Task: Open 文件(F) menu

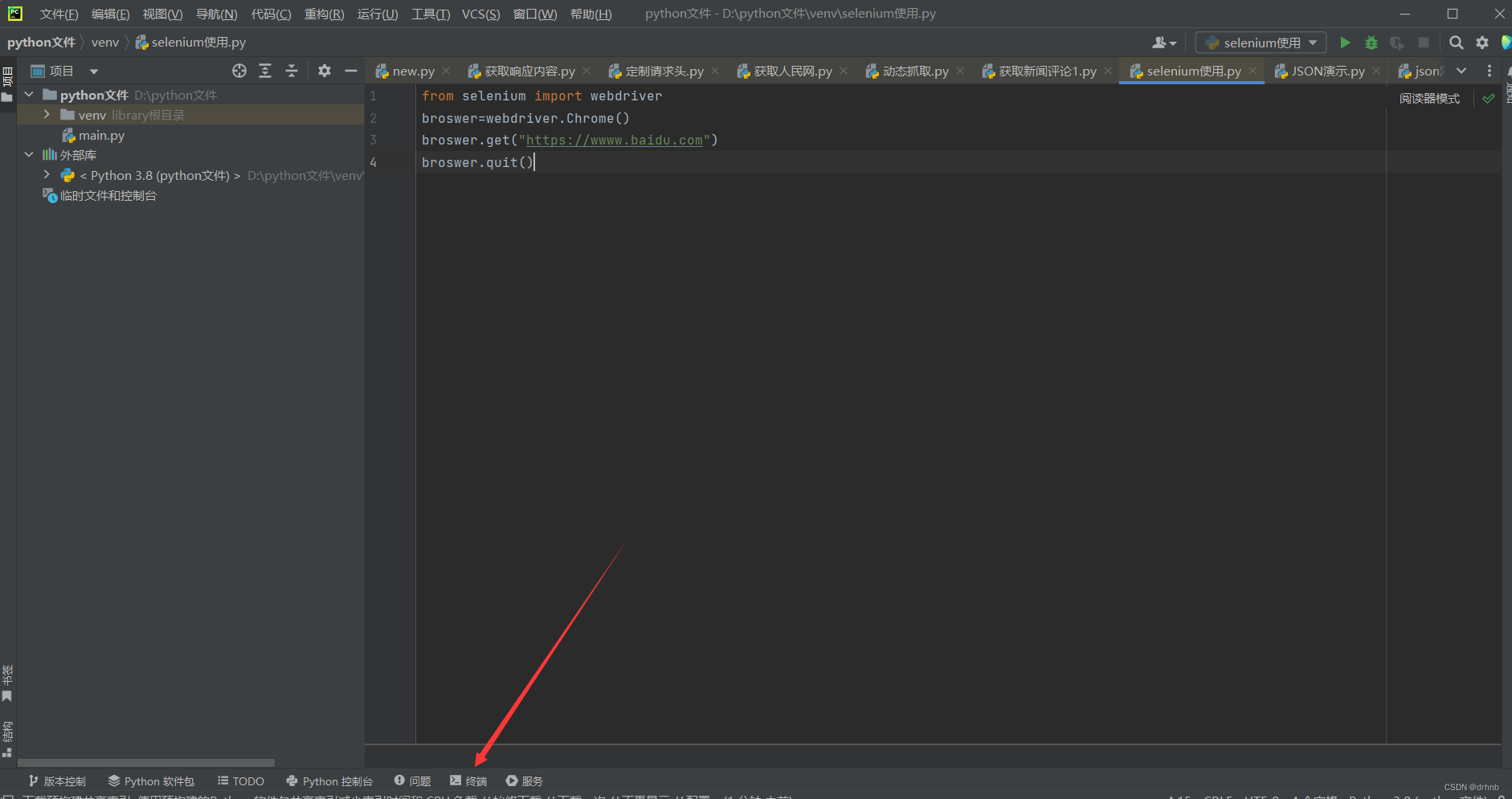Action: (59, 14)
